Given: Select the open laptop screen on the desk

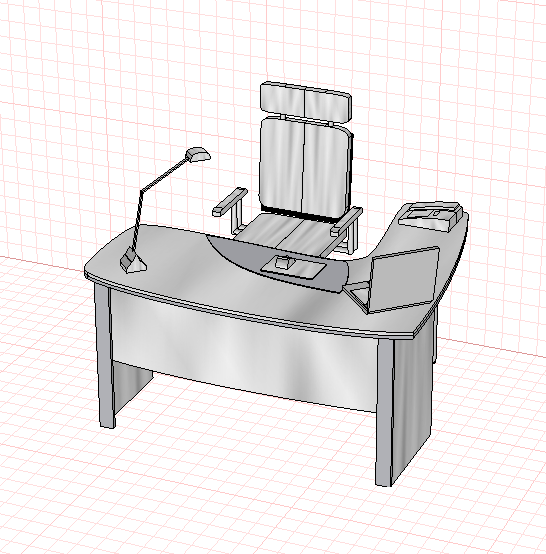Looking at the screenshot, I should [x=404, y=279].
